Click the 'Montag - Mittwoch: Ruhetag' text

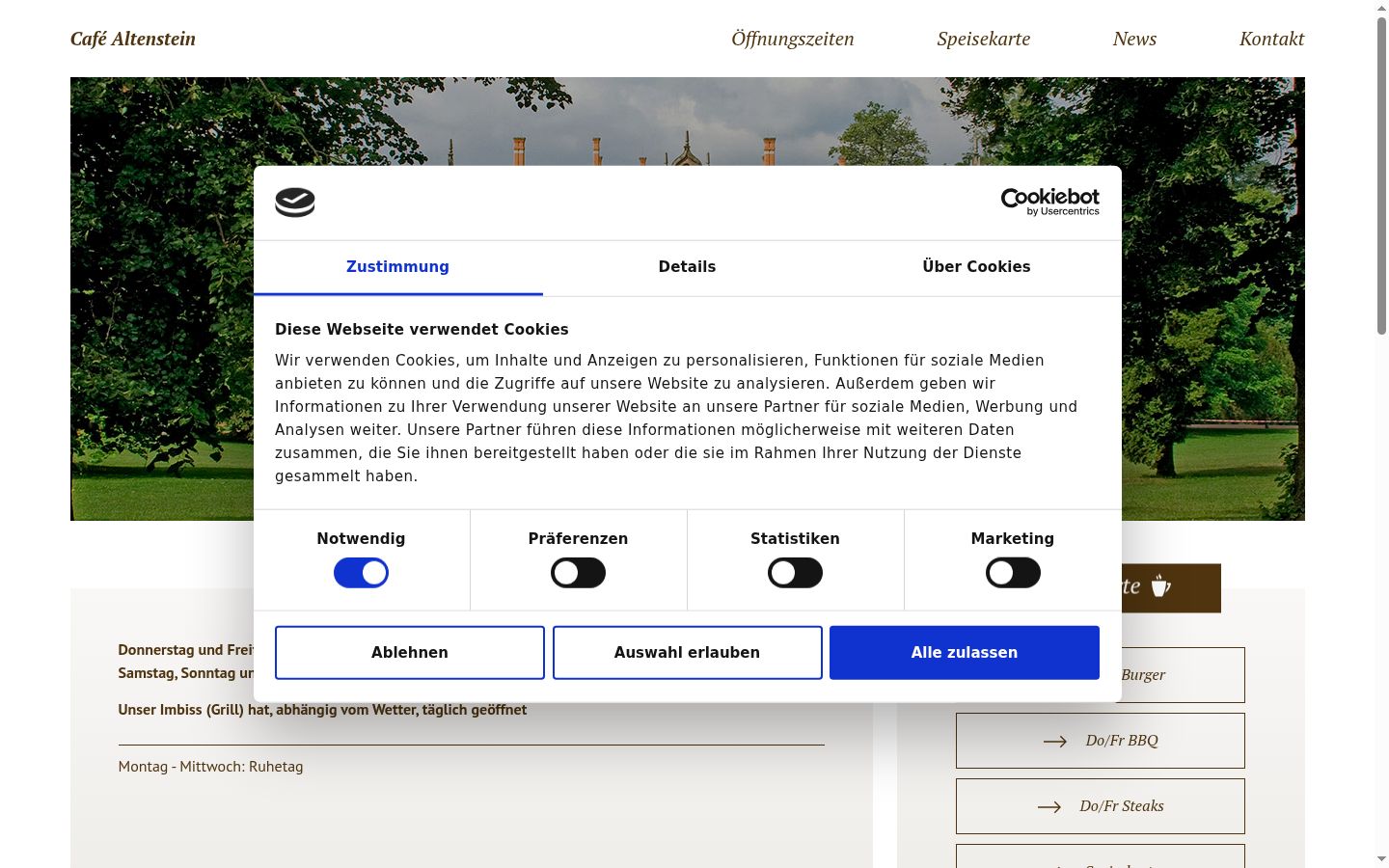[x=210, y=767]
